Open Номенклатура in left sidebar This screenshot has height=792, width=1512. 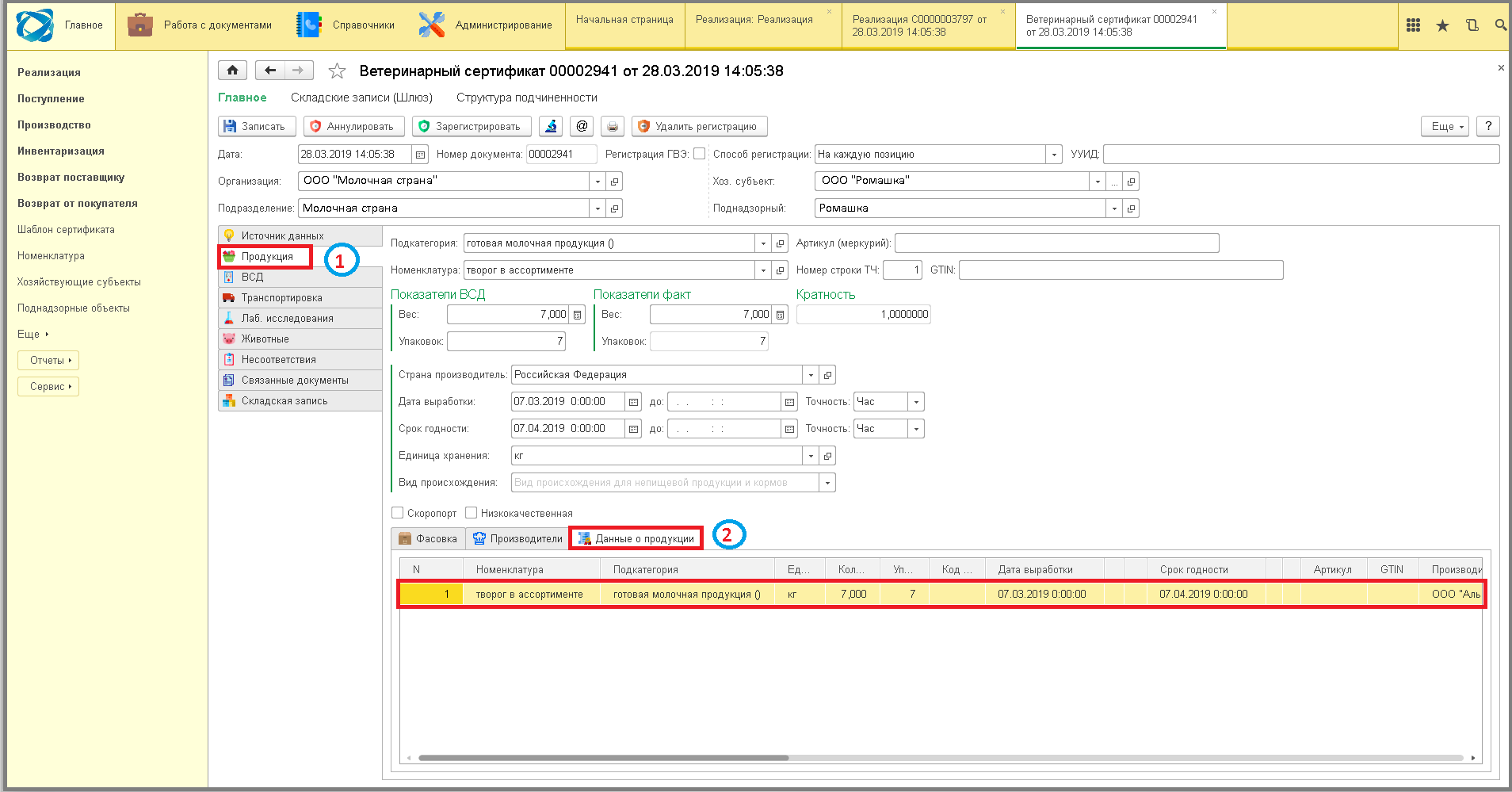pos(51,255)
